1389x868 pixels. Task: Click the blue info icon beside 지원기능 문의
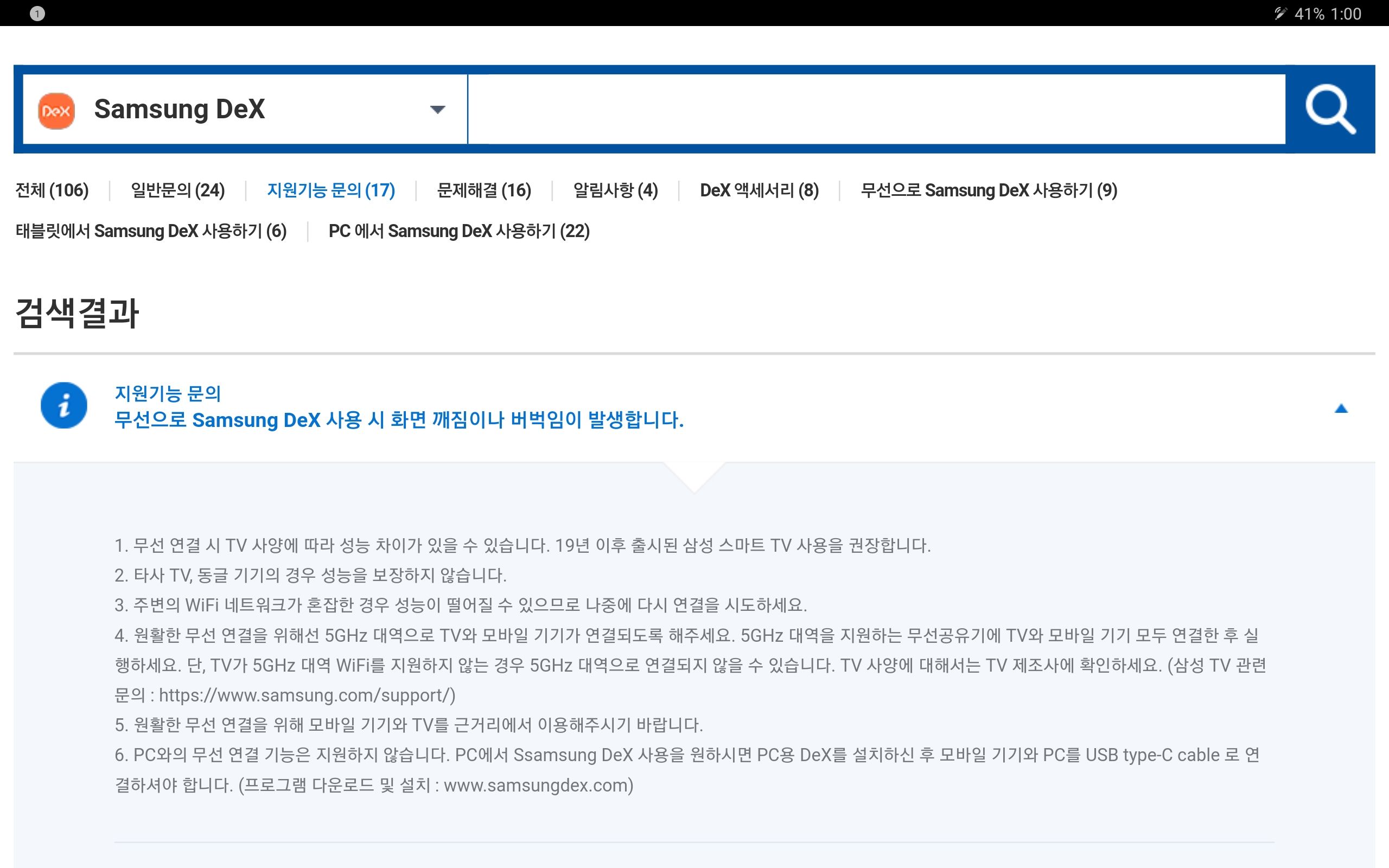(63, 405)
